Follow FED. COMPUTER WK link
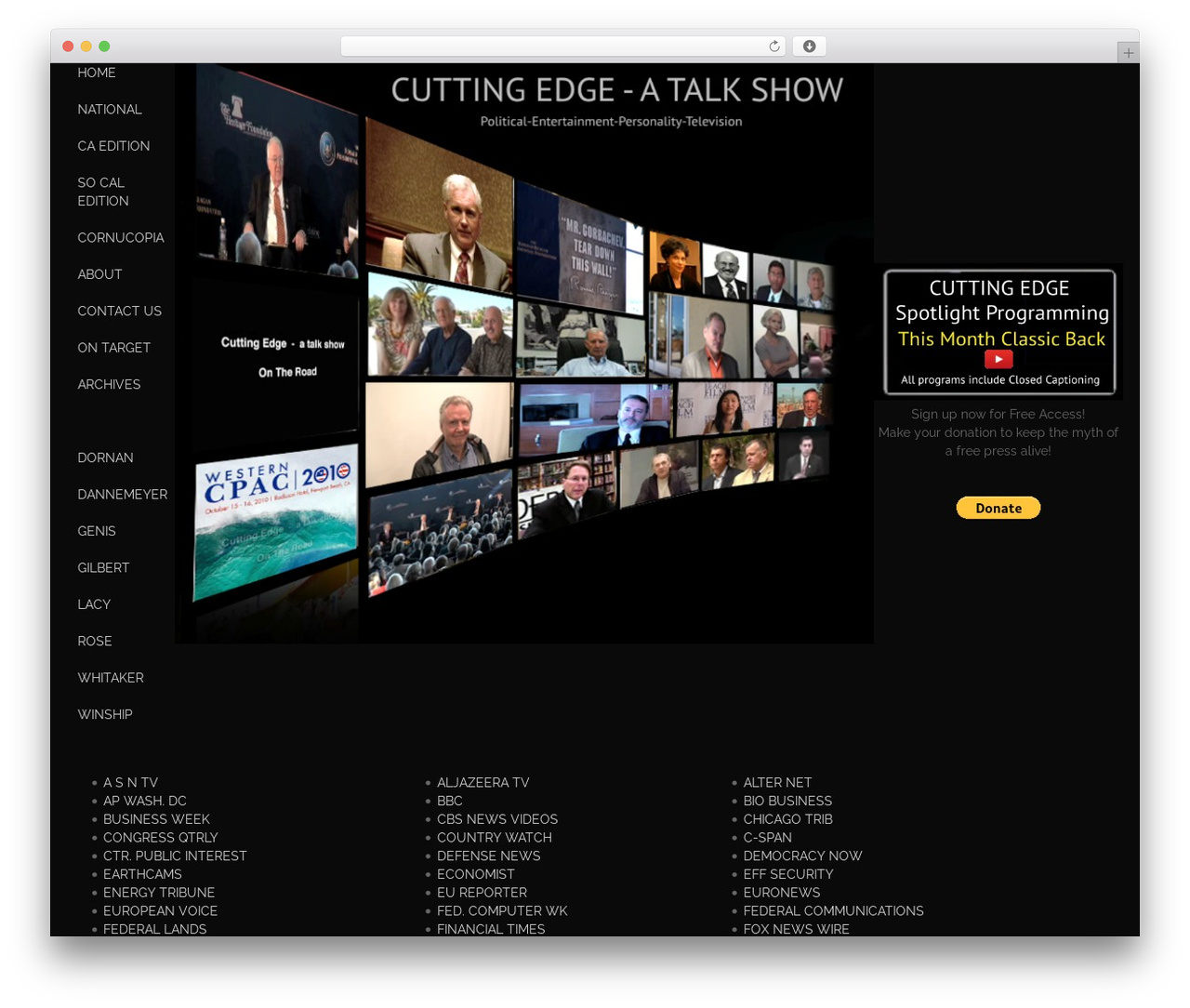Screen dimensions: 1190x1008 click(502, 911)
